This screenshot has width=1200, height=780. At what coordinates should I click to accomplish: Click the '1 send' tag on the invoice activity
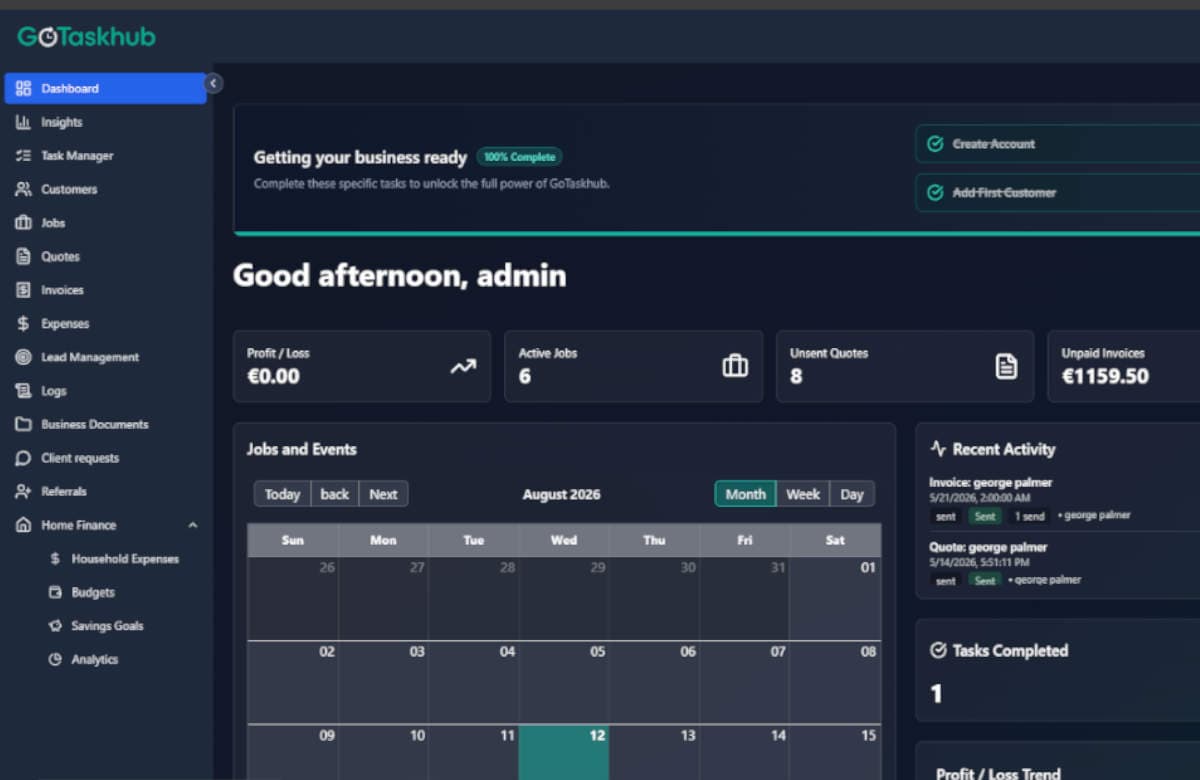[x=1029, y=516]
